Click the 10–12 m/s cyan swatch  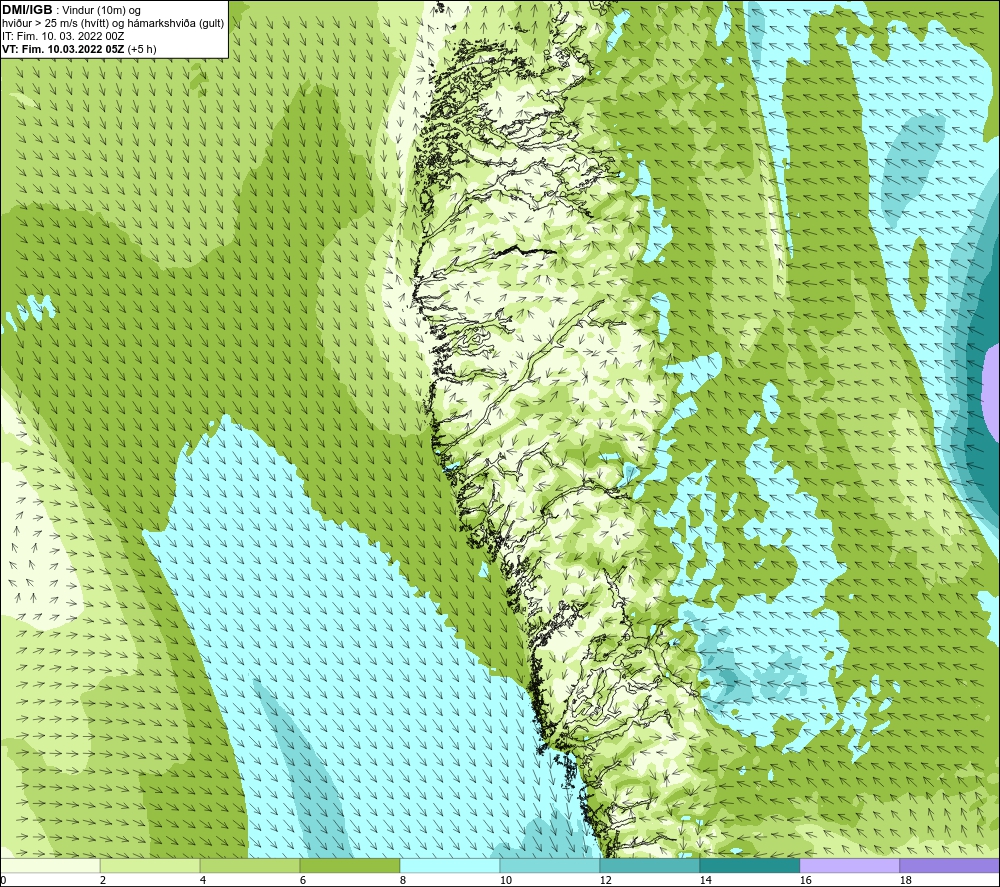point(550,865)
